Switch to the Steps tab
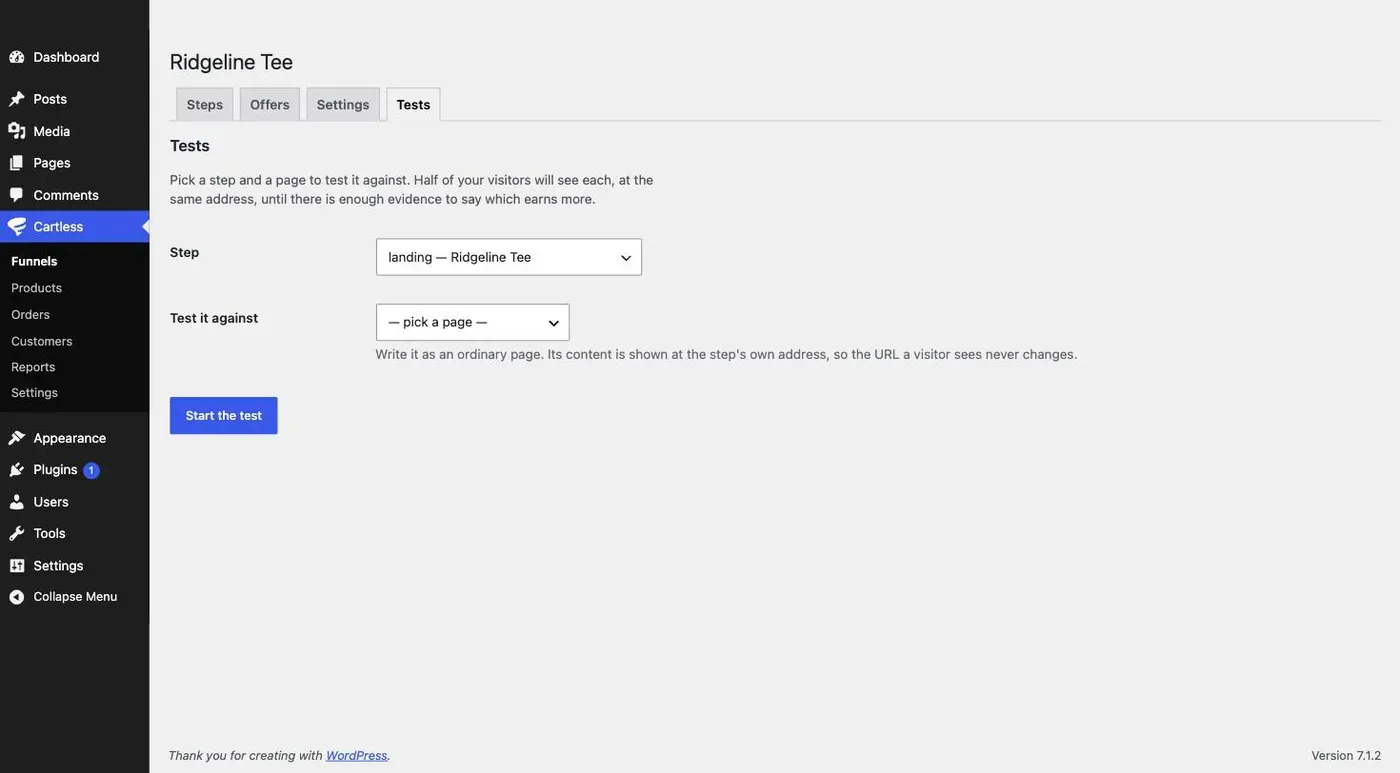The width and height of the screenshot is (1400, 773). (205, 105)
